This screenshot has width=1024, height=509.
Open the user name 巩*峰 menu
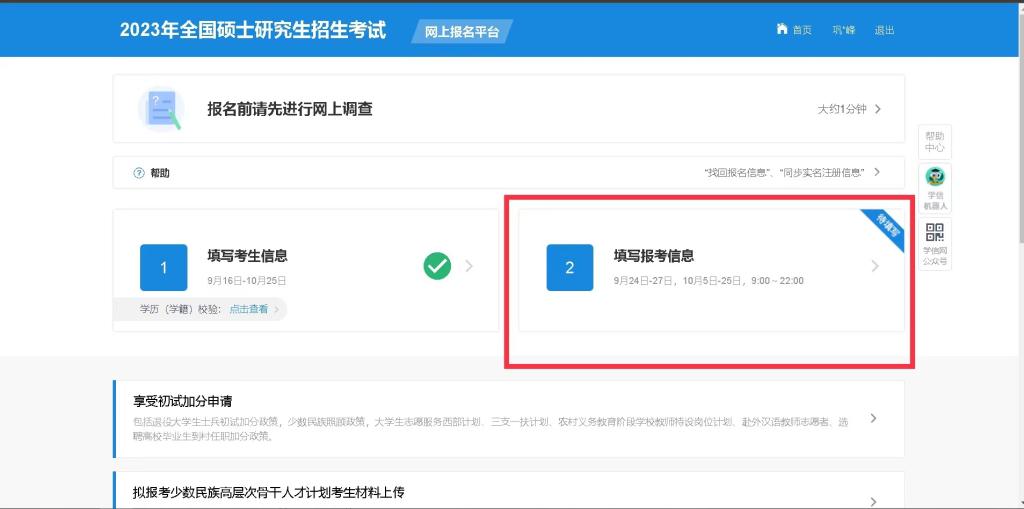click(x=843, y=30)
